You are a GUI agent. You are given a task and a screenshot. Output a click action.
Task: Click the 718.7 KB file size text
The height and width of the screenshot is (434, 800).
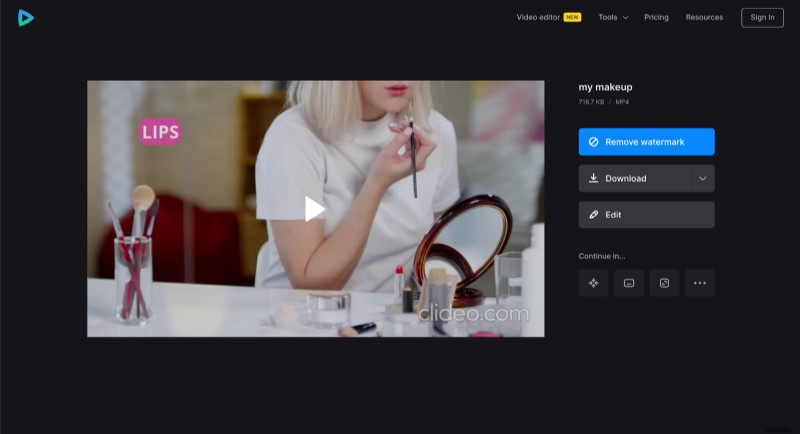pos(591,102)
